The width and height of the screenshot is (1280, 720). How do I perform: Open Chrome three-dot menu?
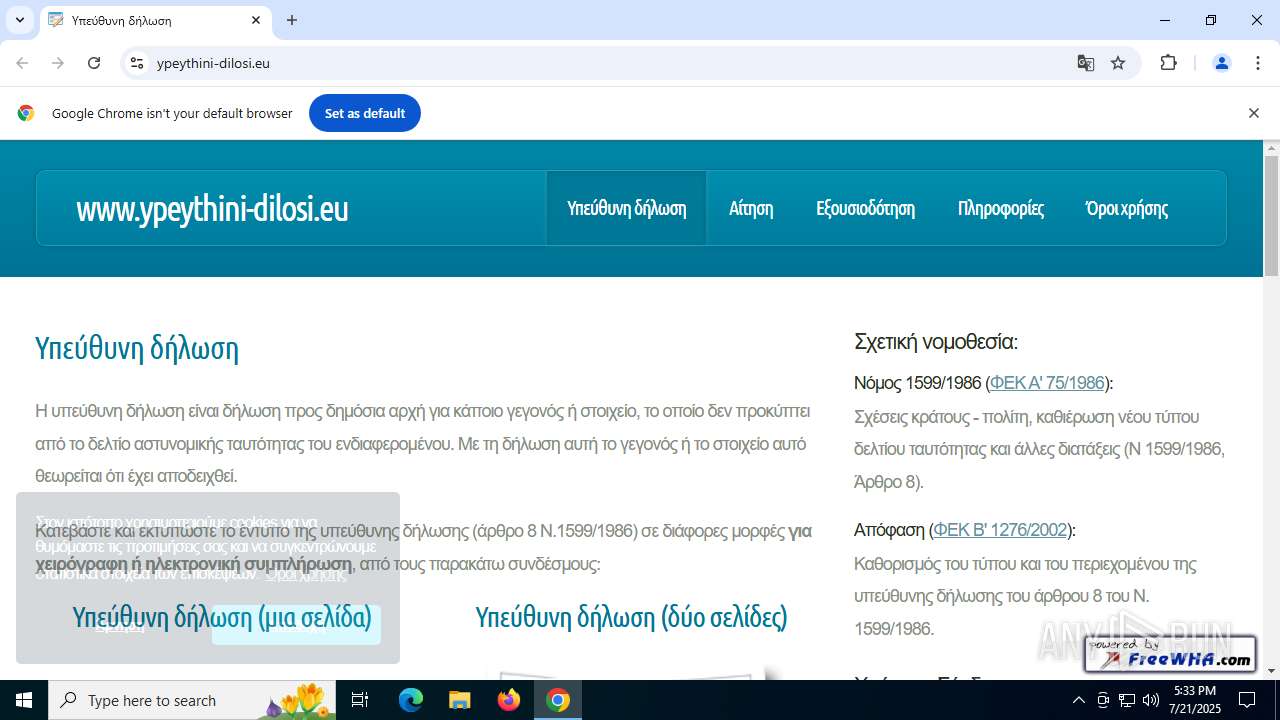coord(1258,63)
